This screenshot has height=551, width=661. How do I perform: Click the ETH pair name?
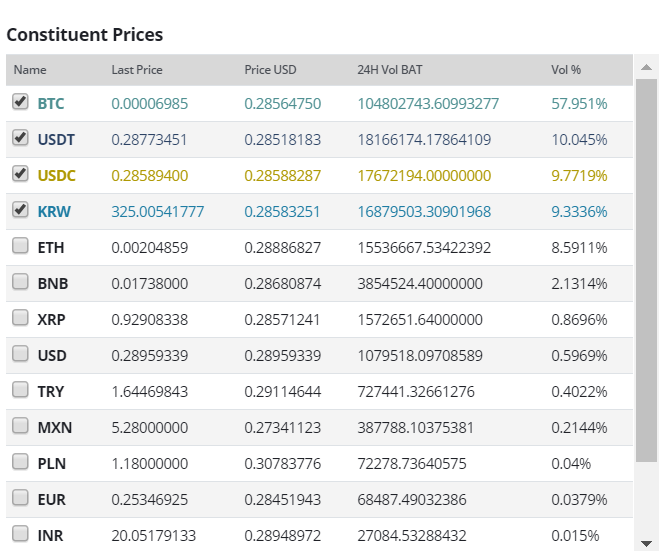(x=51, y=247)
